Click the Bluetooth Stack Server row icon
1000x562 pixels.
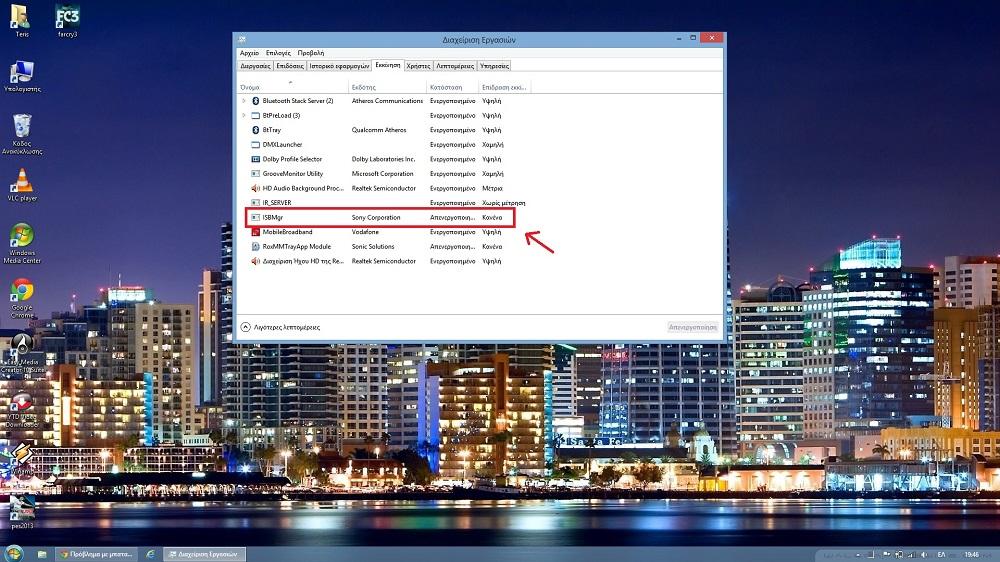tap(256, 101)
